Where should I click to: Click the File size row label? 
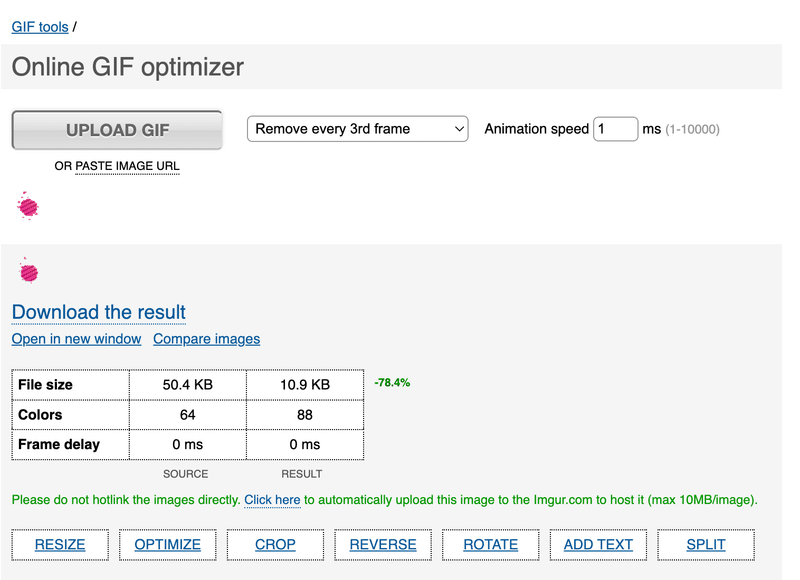(x=45, y=385)
